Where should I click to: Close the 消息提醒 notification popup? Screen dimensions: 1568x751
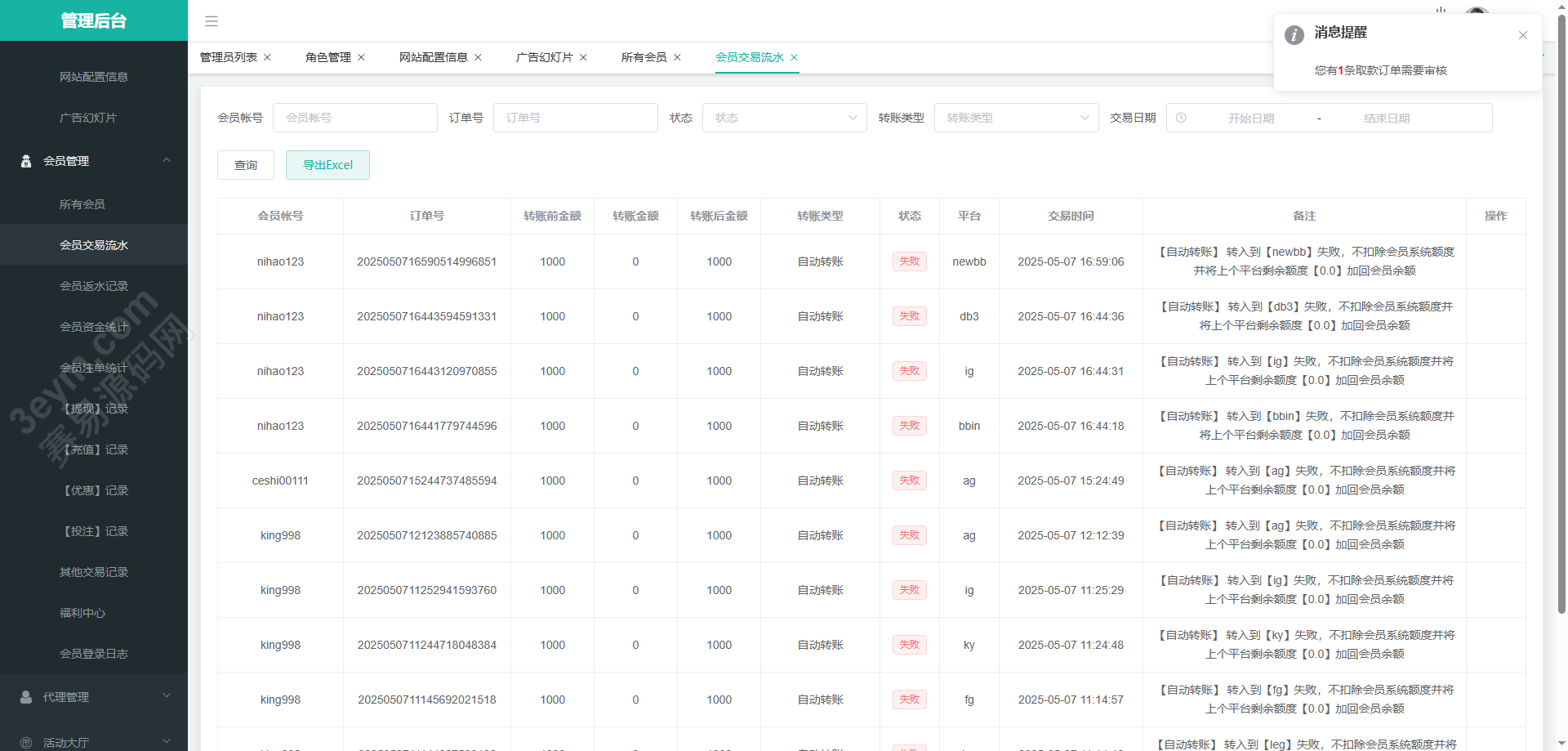[1522, 35]
